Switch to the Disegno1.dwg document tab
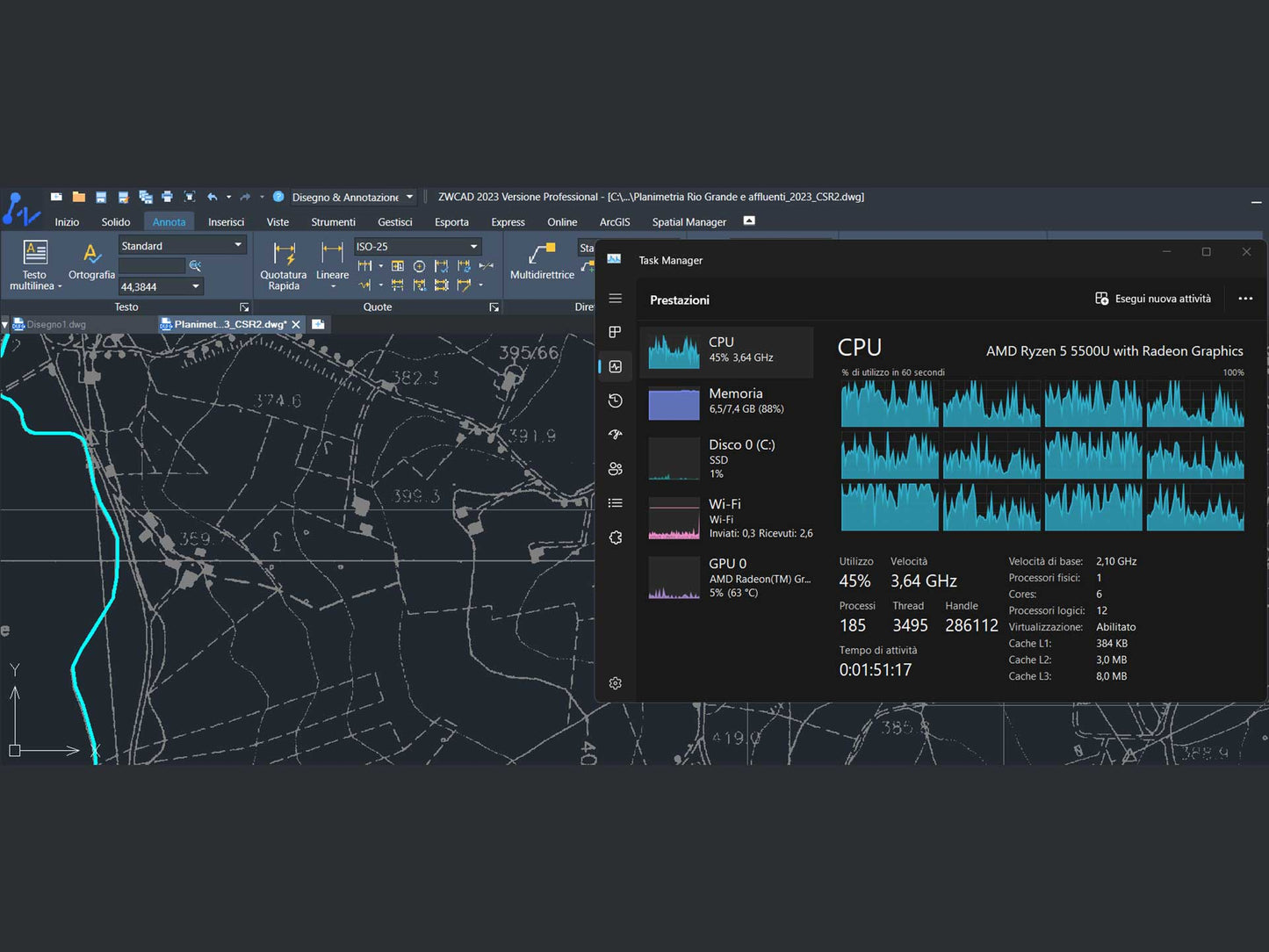The width and height of the screenshot is (1269, 952). point(56,324)
